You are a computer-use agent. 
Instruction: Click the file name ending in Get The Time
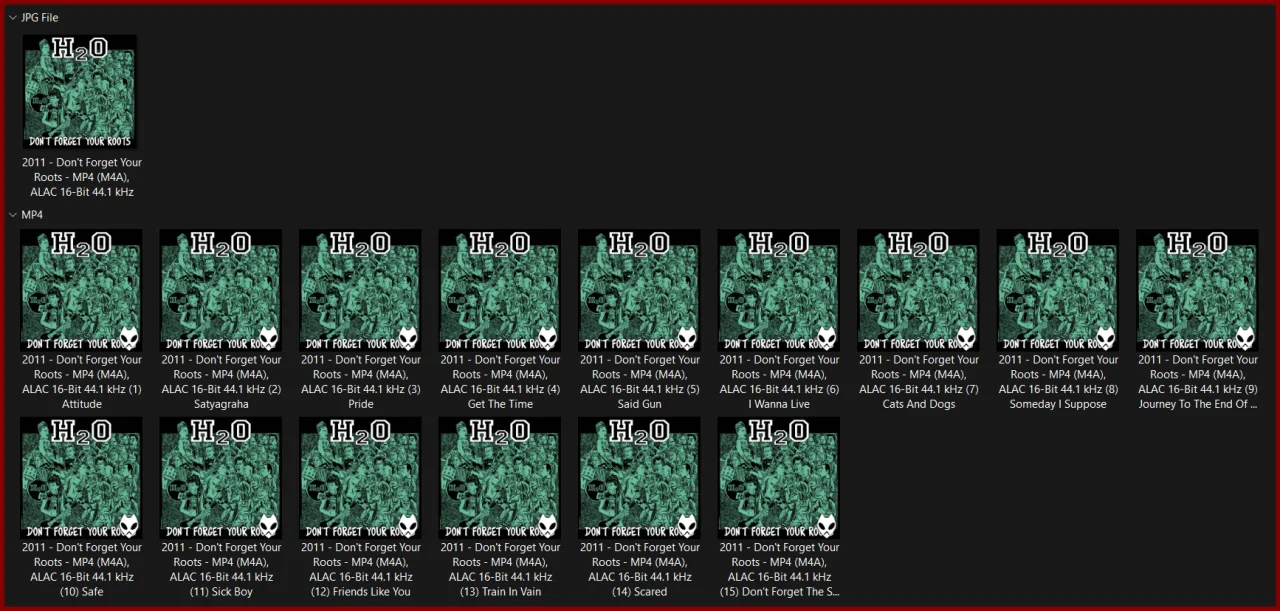pyautogui.click(x=500, y=382)
